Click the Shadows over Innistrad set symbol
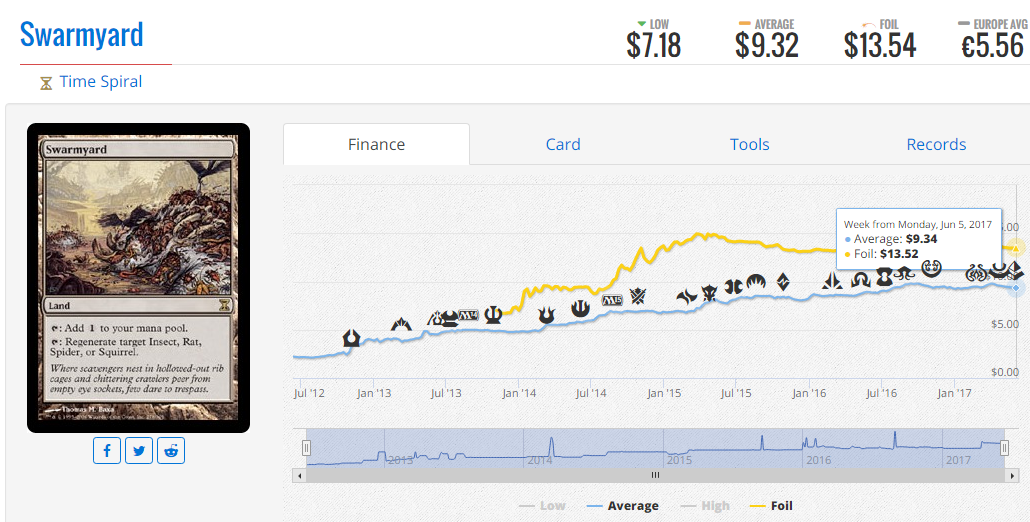Viewport: 1030px width, 522px height. point(861,280)
